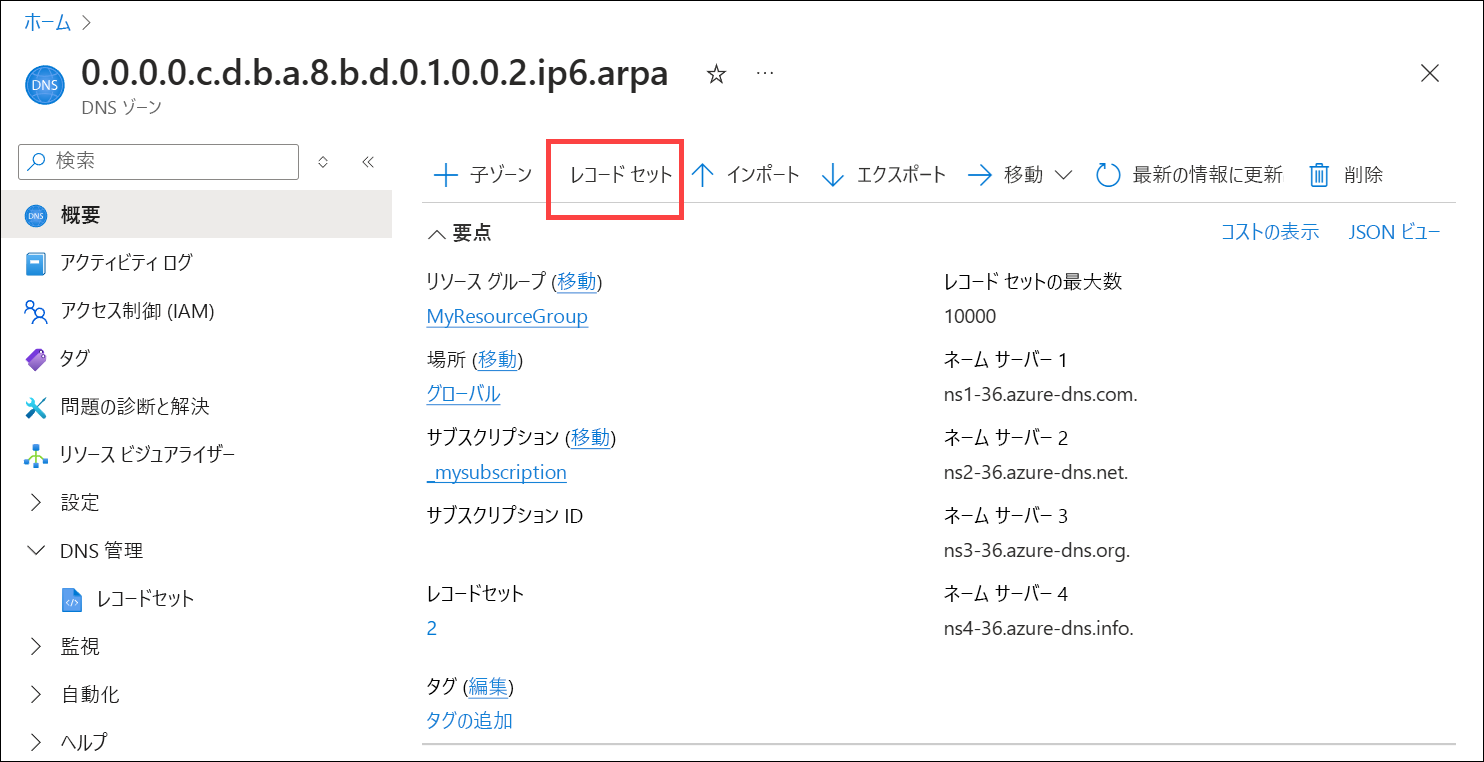1484x762 pixels.
Task: Collapse the sidebar with double chevron
Action: pyautogui.click(x=367, y=161)
